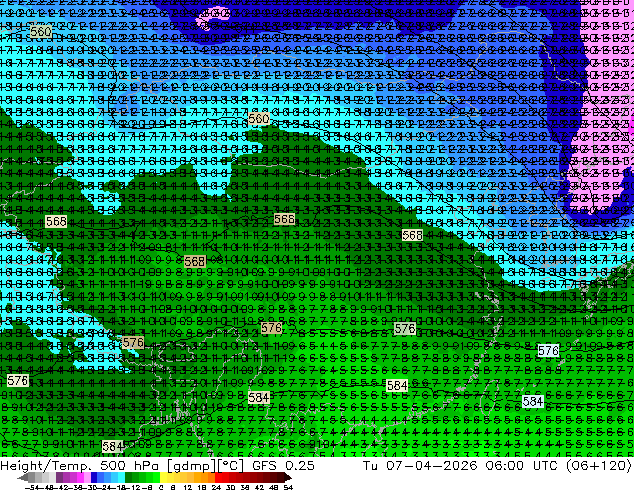The image size is (634, 490).
Task: Select the dark blue legend swatch after -30
Action: [94, 477]
